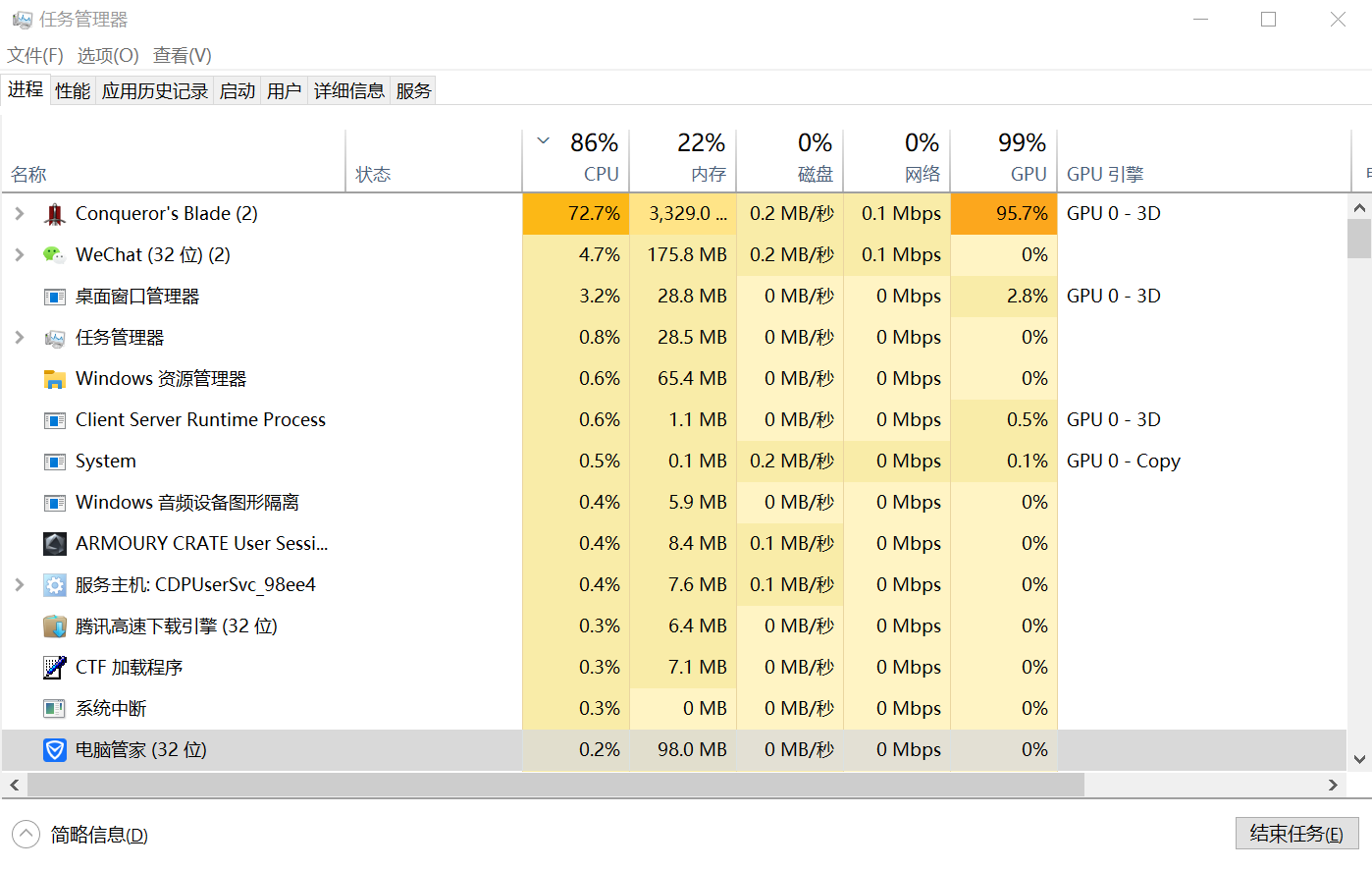Image resolution: width=1372 pixels, height=870 pixels.
Task: Select the 系统中断 process name
Action: tap(111, 709)
